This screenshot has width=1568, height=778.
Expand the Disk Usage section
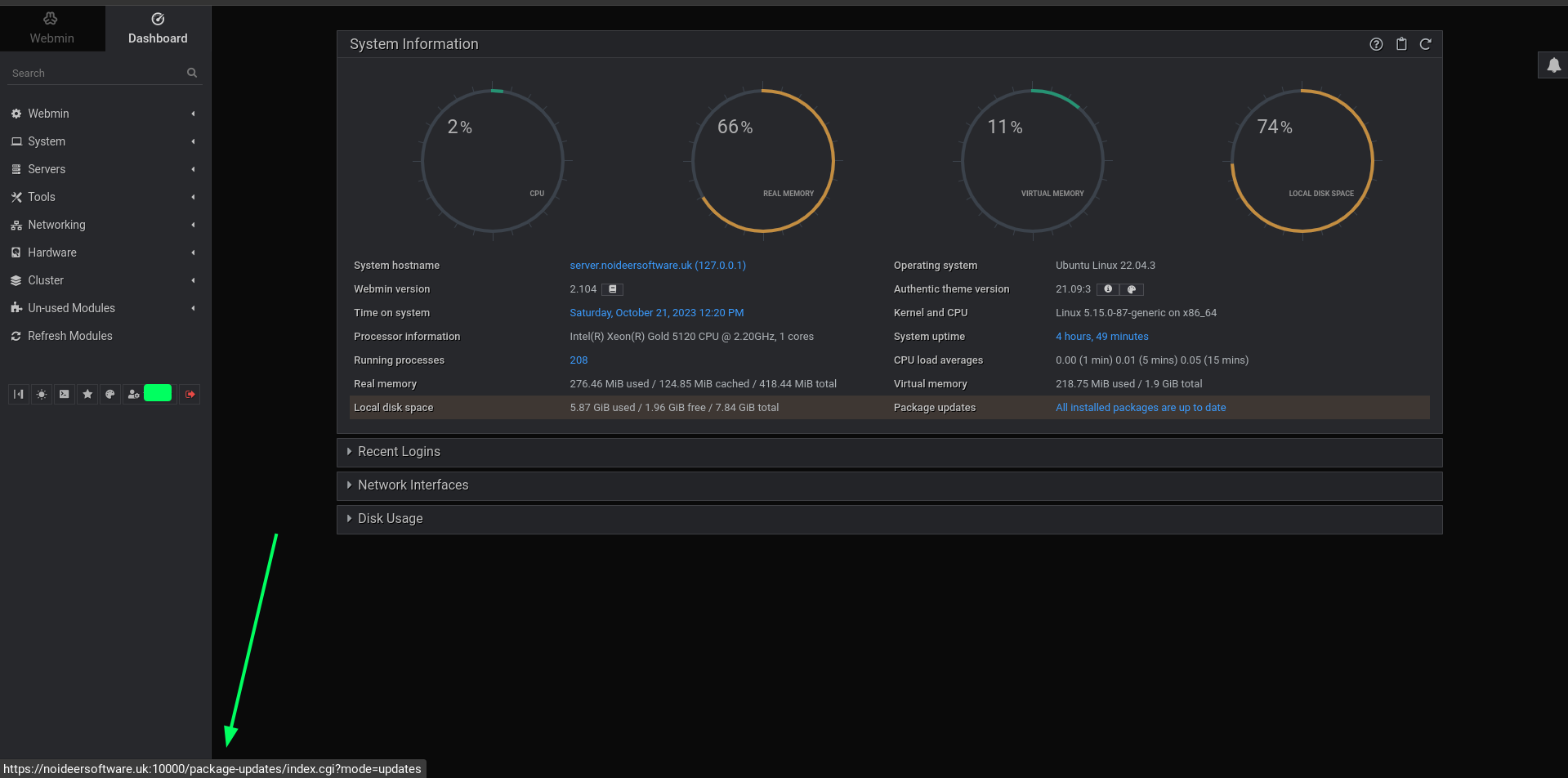pos(889,519)
